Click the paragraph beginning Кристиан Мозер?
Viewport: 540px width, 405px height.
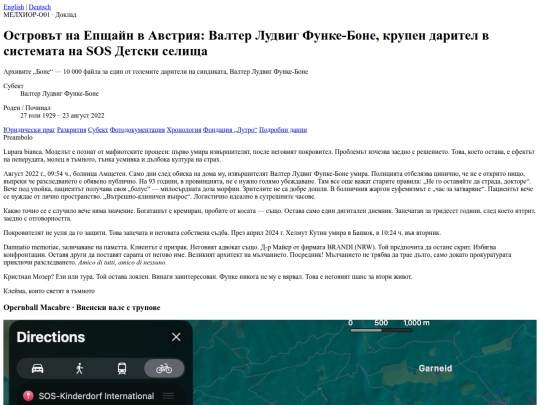(x=208, y=277)
